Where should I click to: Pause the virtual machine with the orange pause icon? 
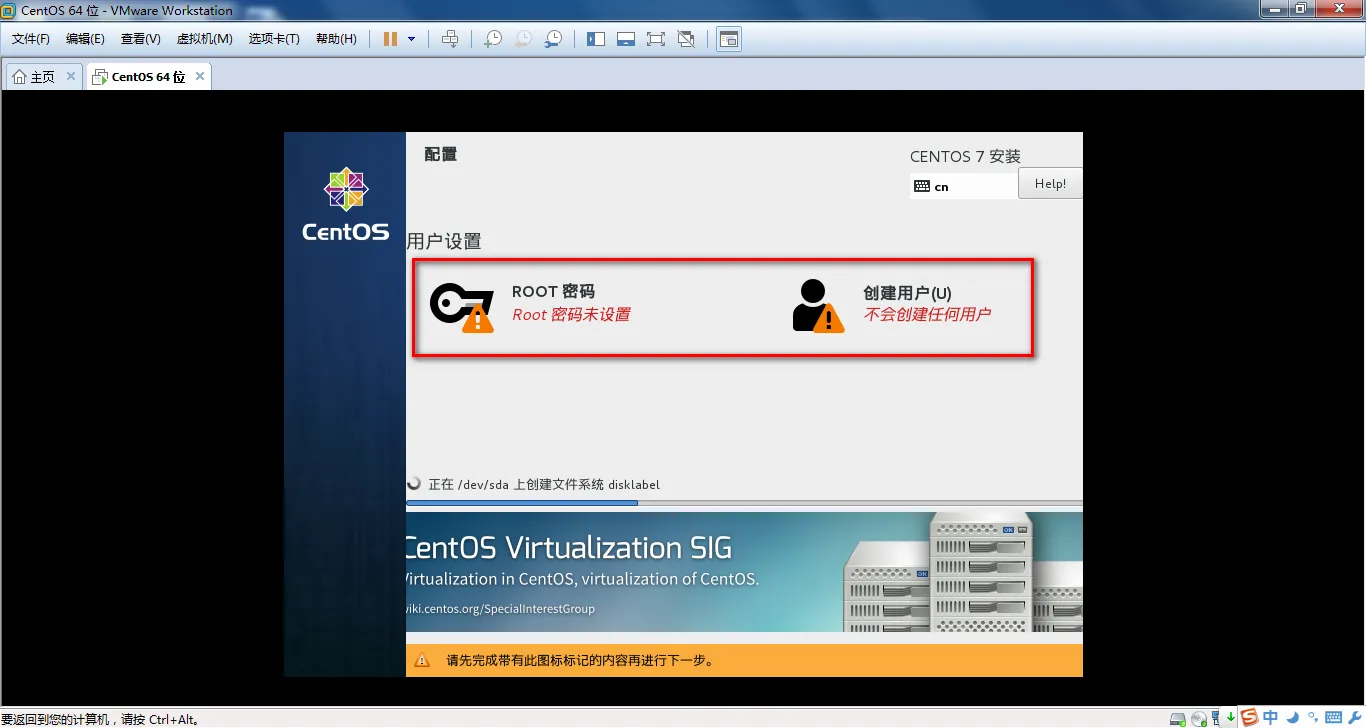pos(390,39)
